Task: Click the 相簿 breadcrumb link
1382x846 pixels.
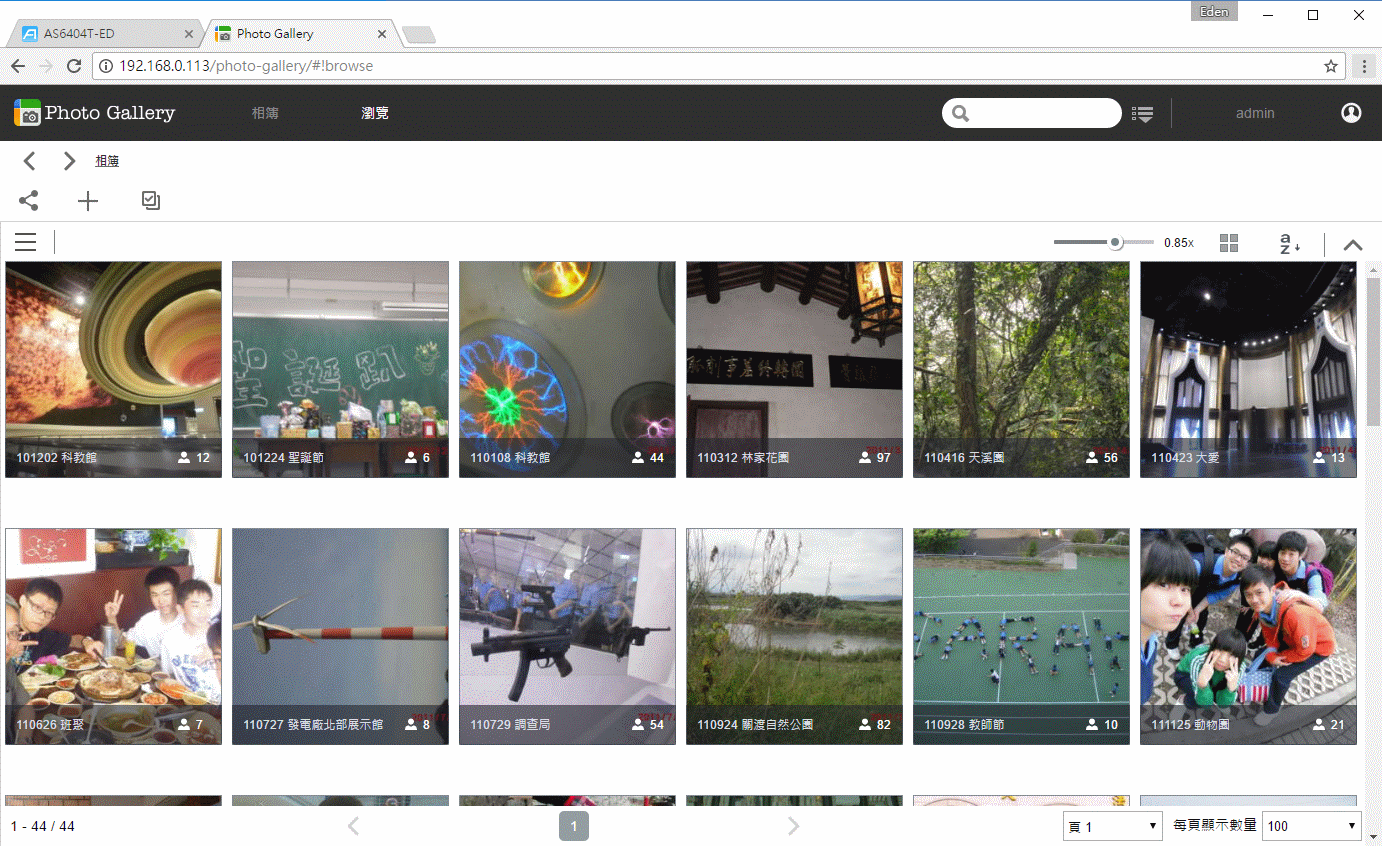Action: tap(107, 161)
